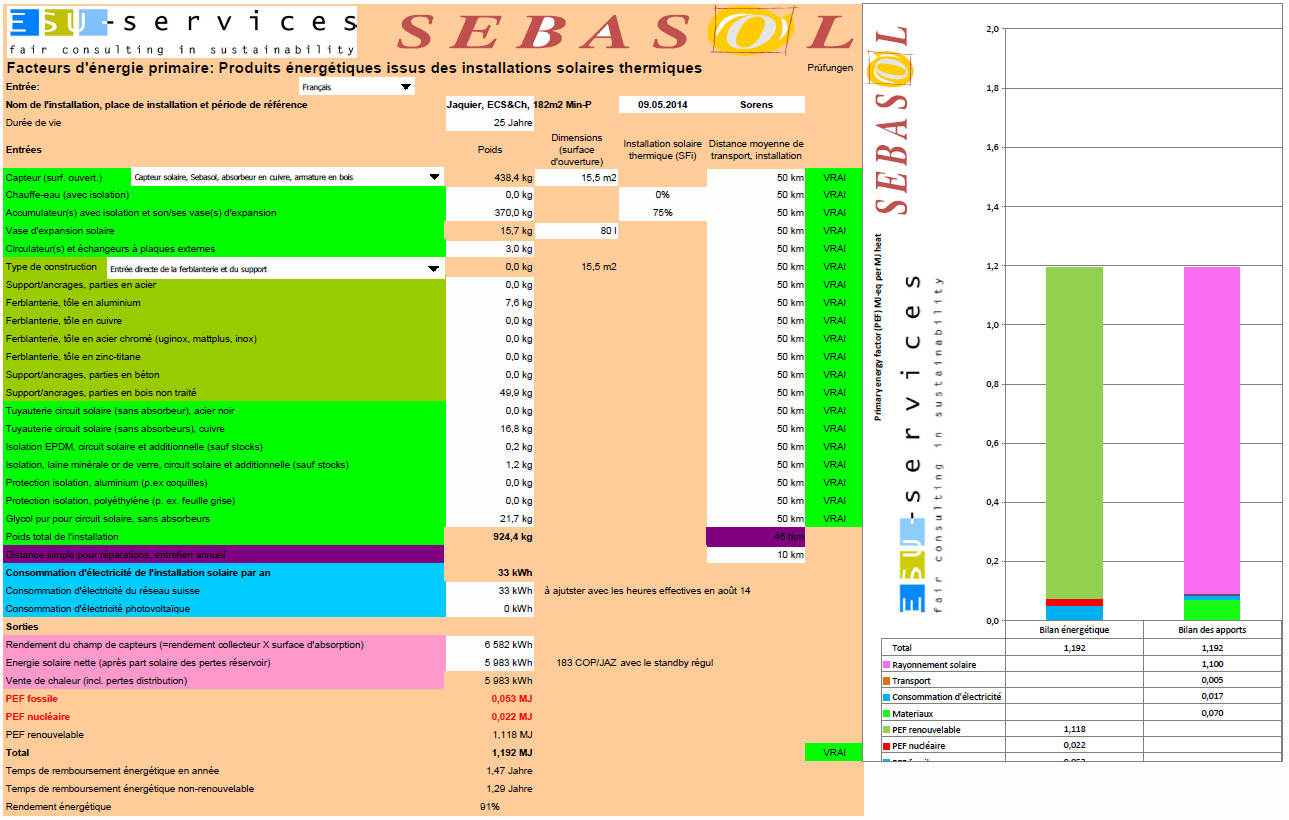1289x820 pixels.
Task: Click the energy payback value 1,47 Jahre
Action: click(509, 771)
